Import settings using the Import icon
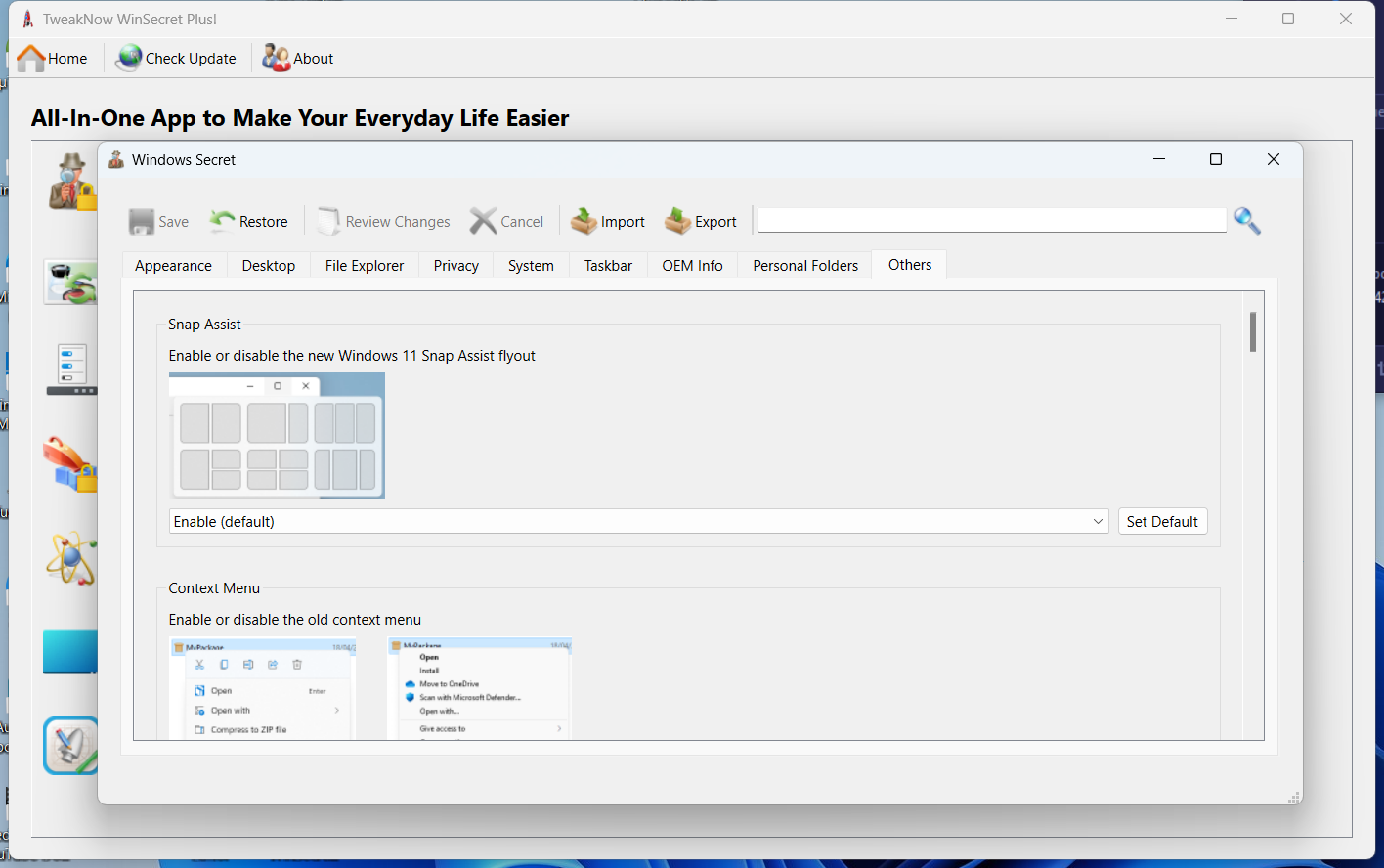Viewport: 1384px width, 868px height. click(x=584, y=222)
